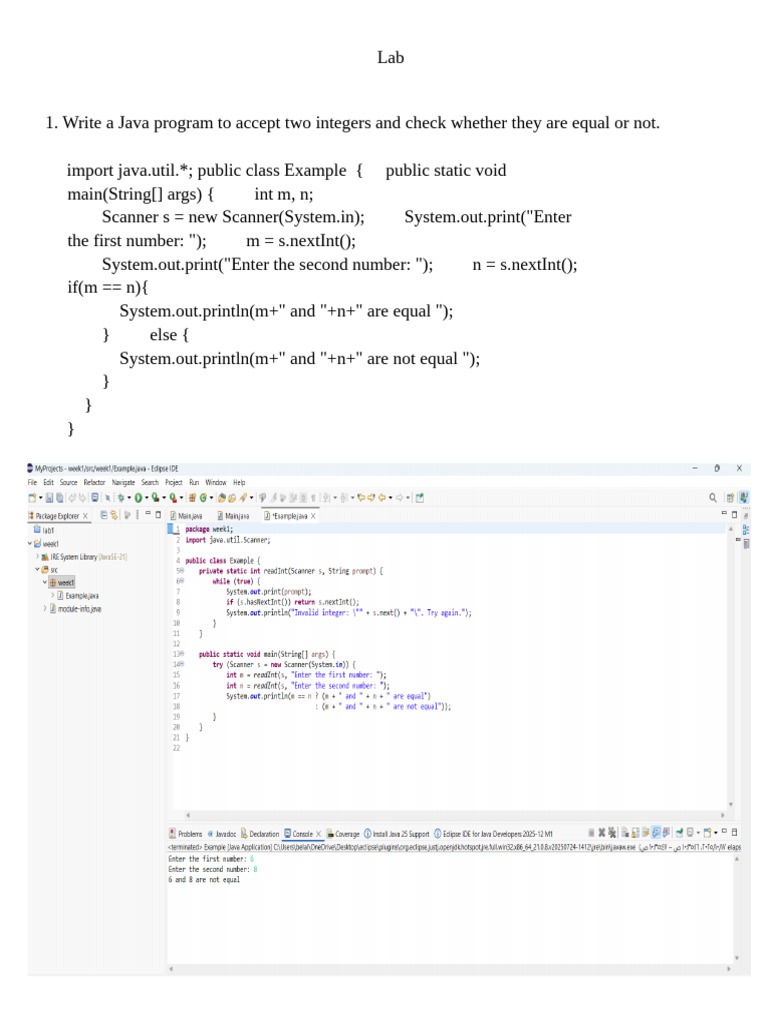Click the New Java Class icon

203,498
